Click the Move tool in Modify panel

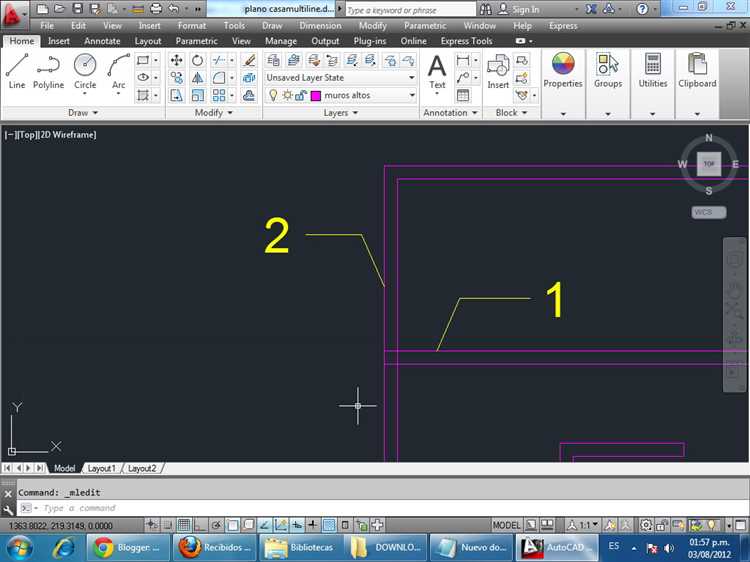176,60
